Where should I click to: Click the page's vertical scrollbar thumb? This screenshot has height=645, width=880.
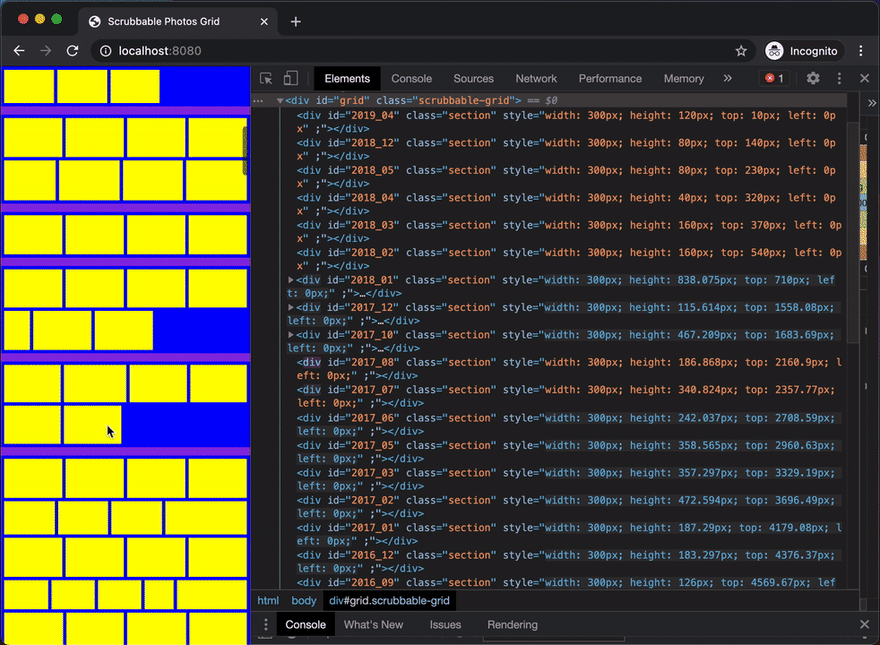245,150
